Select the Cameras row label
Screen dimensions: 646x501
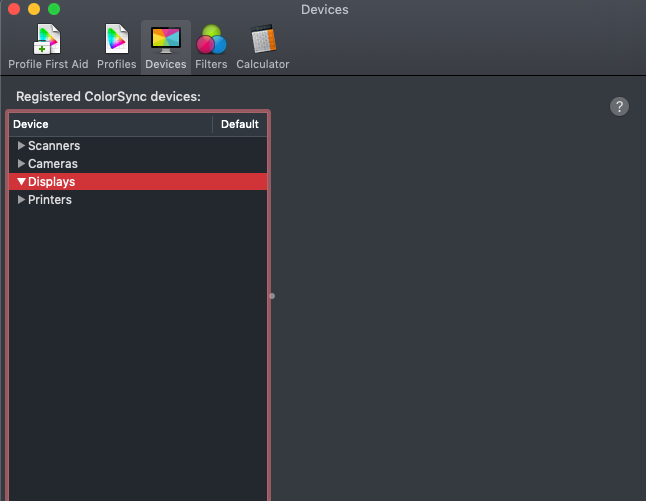pyautogui.click(x=53, y=164)
